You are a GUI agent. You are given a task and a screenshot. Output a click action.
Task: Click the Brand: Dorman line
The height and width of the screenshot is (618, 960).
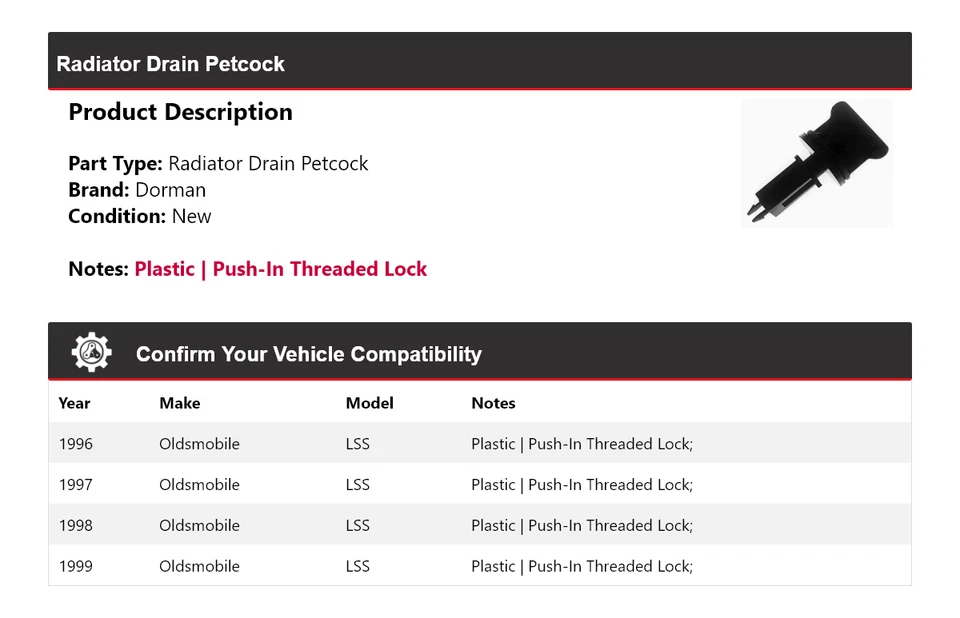coord(137,190)
